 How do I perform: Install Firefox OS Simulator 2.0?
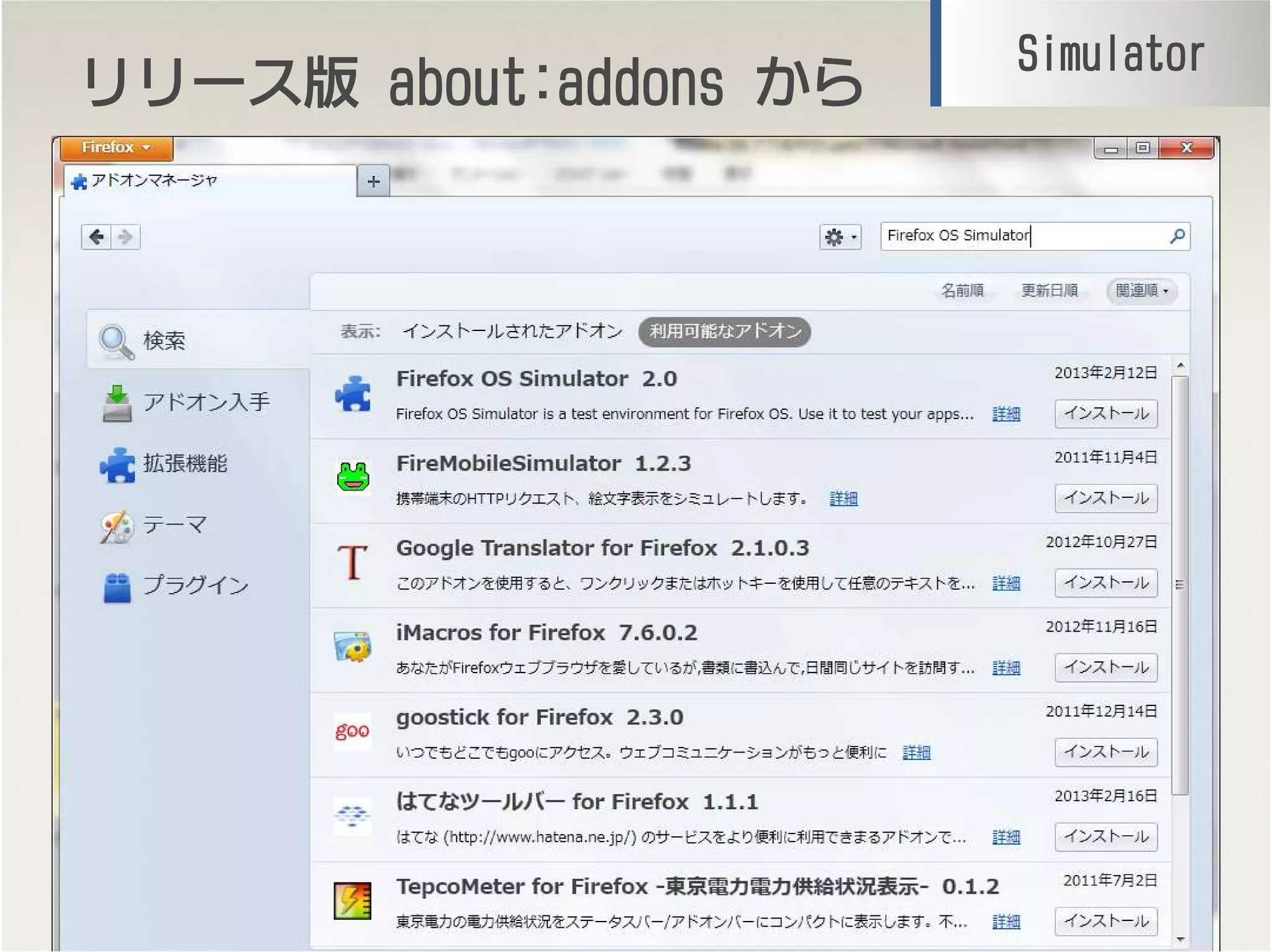tap(1106, 414)
